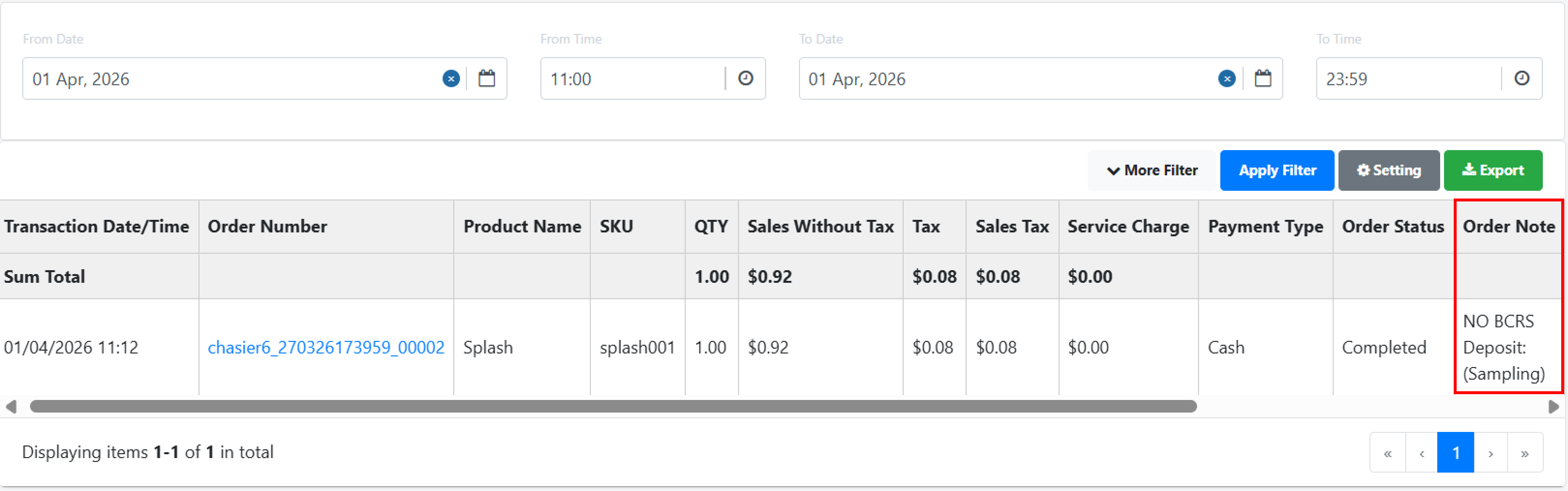Go to first page of results
1568x491 pixels.
(x=1387, y=453)
